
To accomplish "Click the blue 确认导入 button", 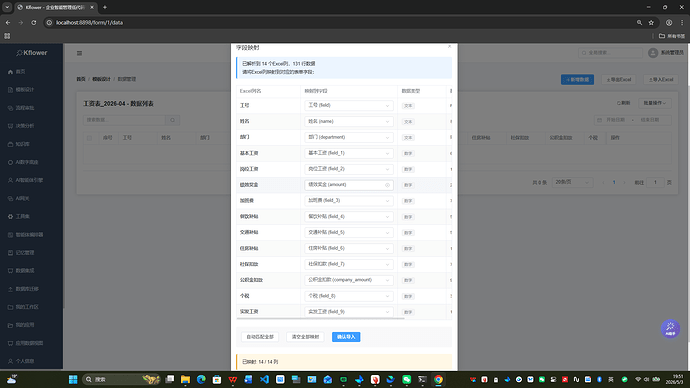I will (x=346, y=337).
